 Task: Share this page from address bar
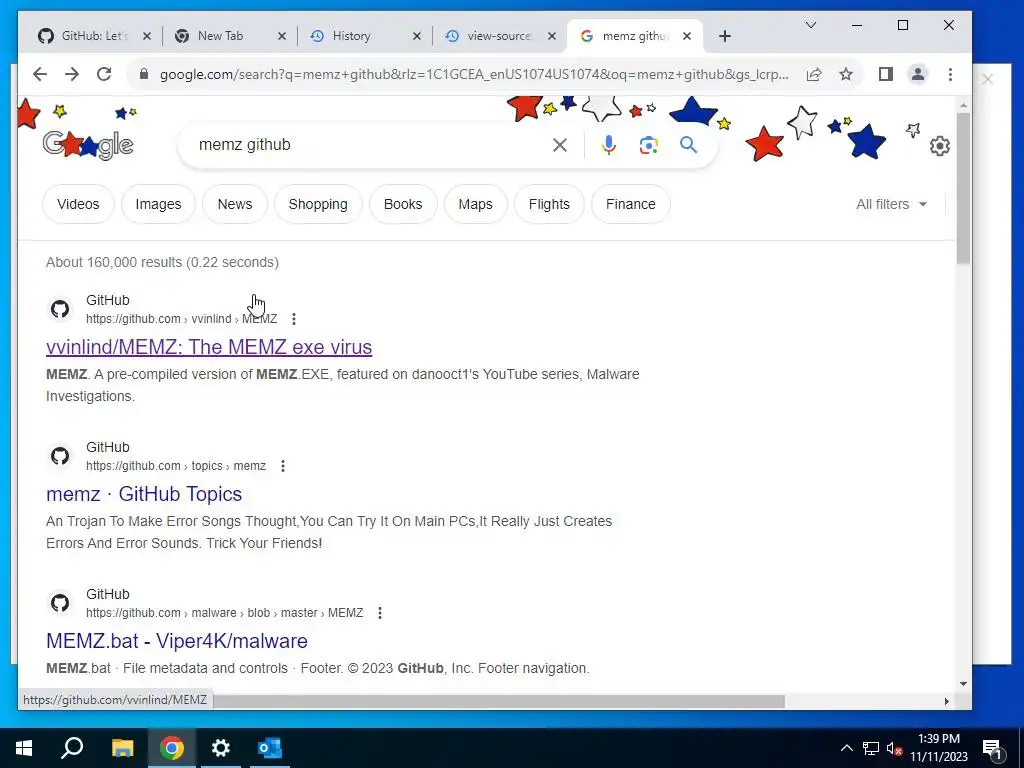point(814,74)
